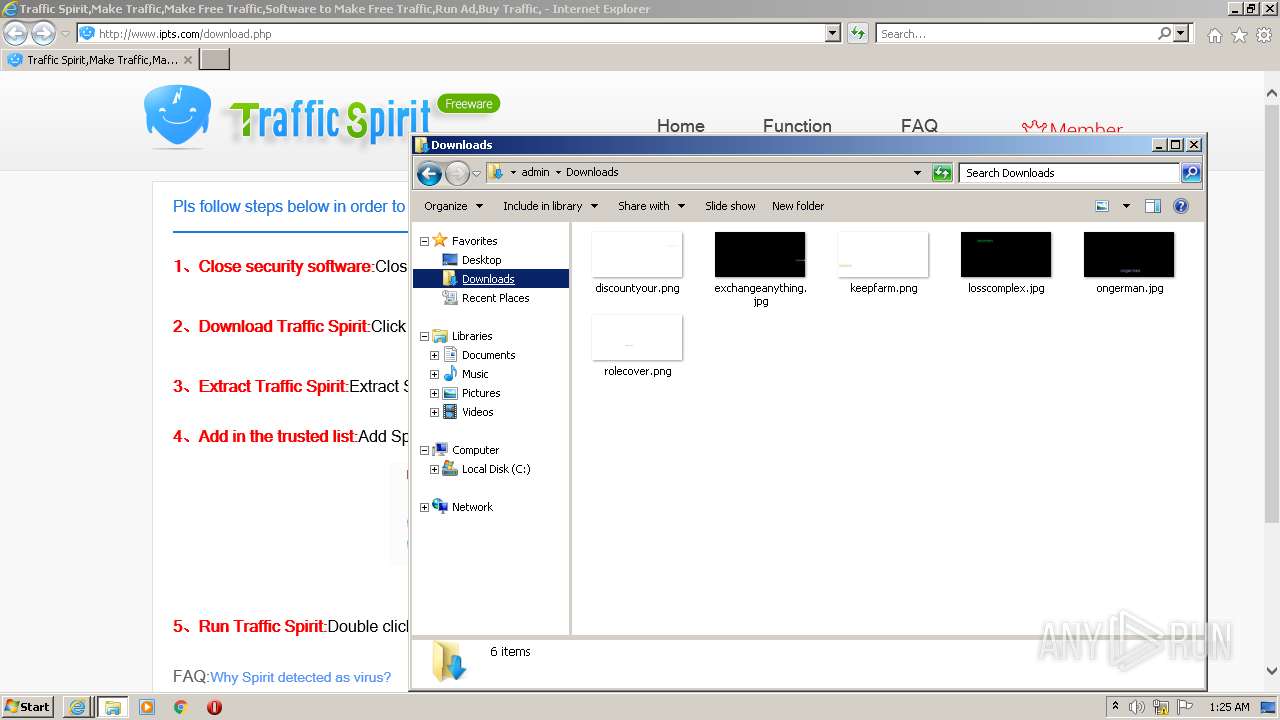Select ongerman.jpg thumbnail
Screen dimensions: 1280x720
(1129, 255)
